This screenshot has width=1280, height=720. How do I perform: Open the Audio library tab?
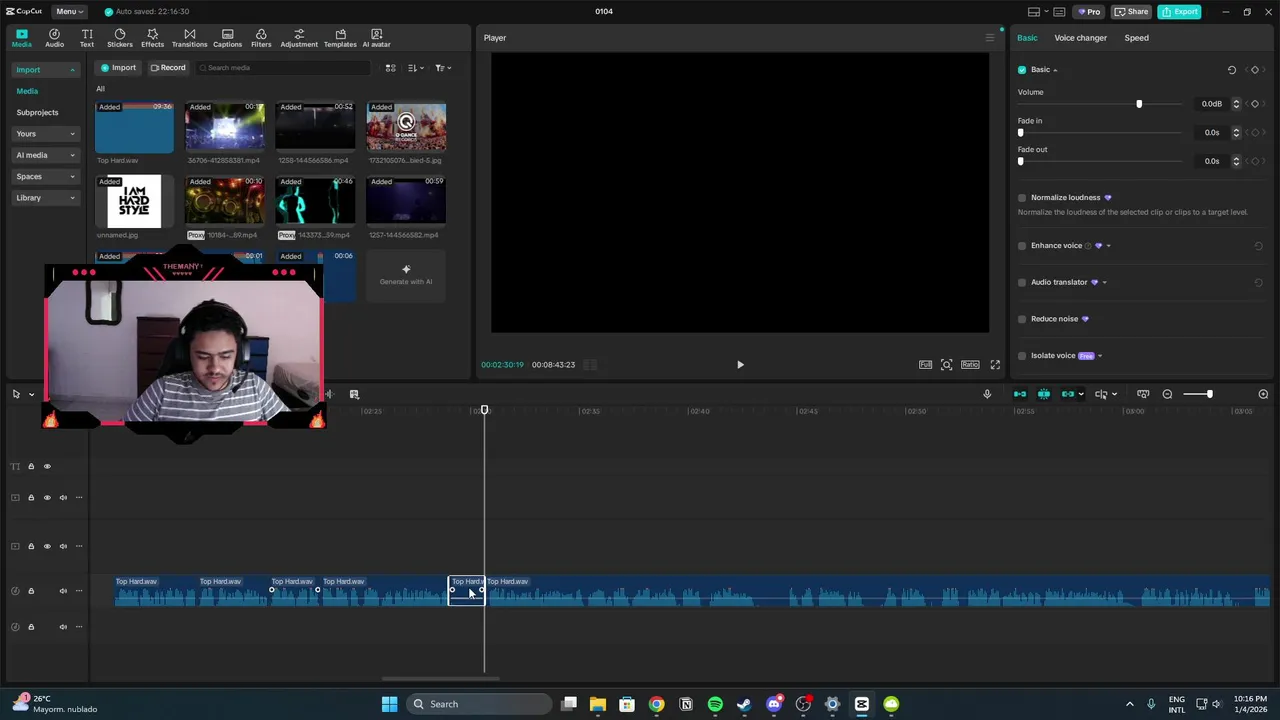(x=54, y=38)
